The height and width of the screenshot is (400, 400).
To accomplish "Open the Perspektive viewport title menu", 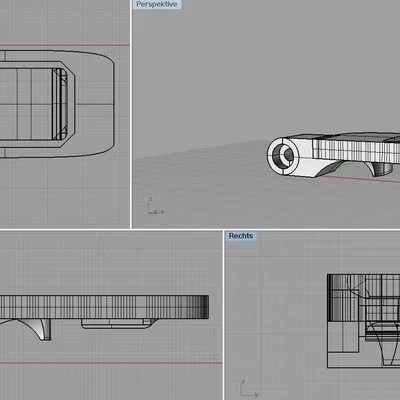I will pos(157,4).
